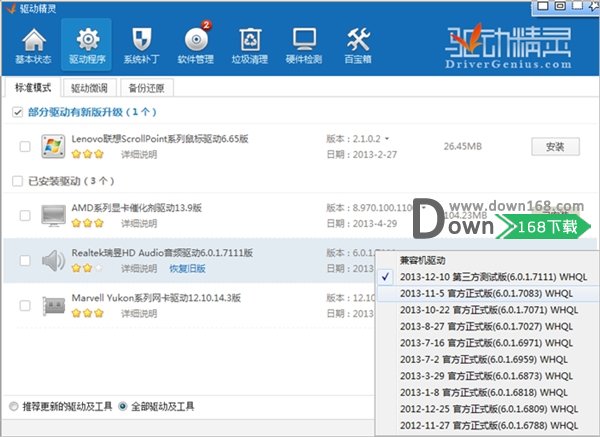600x437 pixels.
Task: Switch to the 标准模式 tab
Action: click(32, 88)
